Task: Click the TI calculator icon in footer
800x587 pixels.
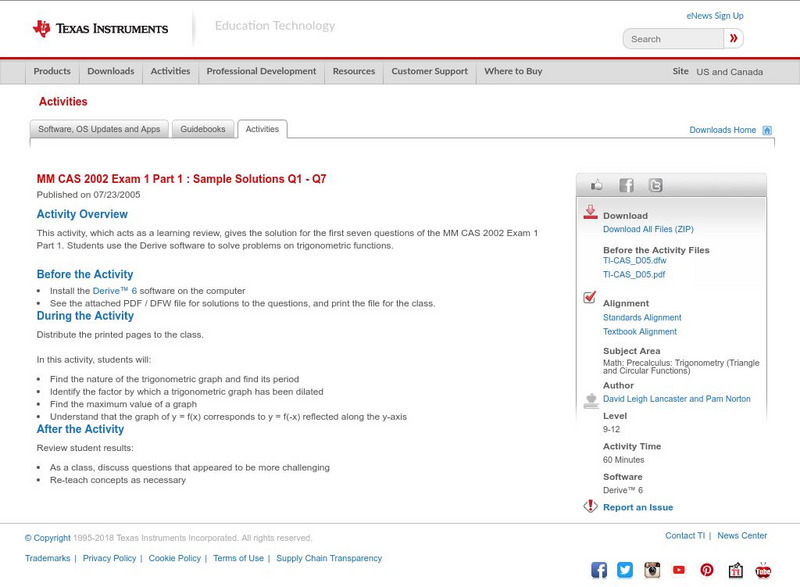Action: click(x=735, y=570)
